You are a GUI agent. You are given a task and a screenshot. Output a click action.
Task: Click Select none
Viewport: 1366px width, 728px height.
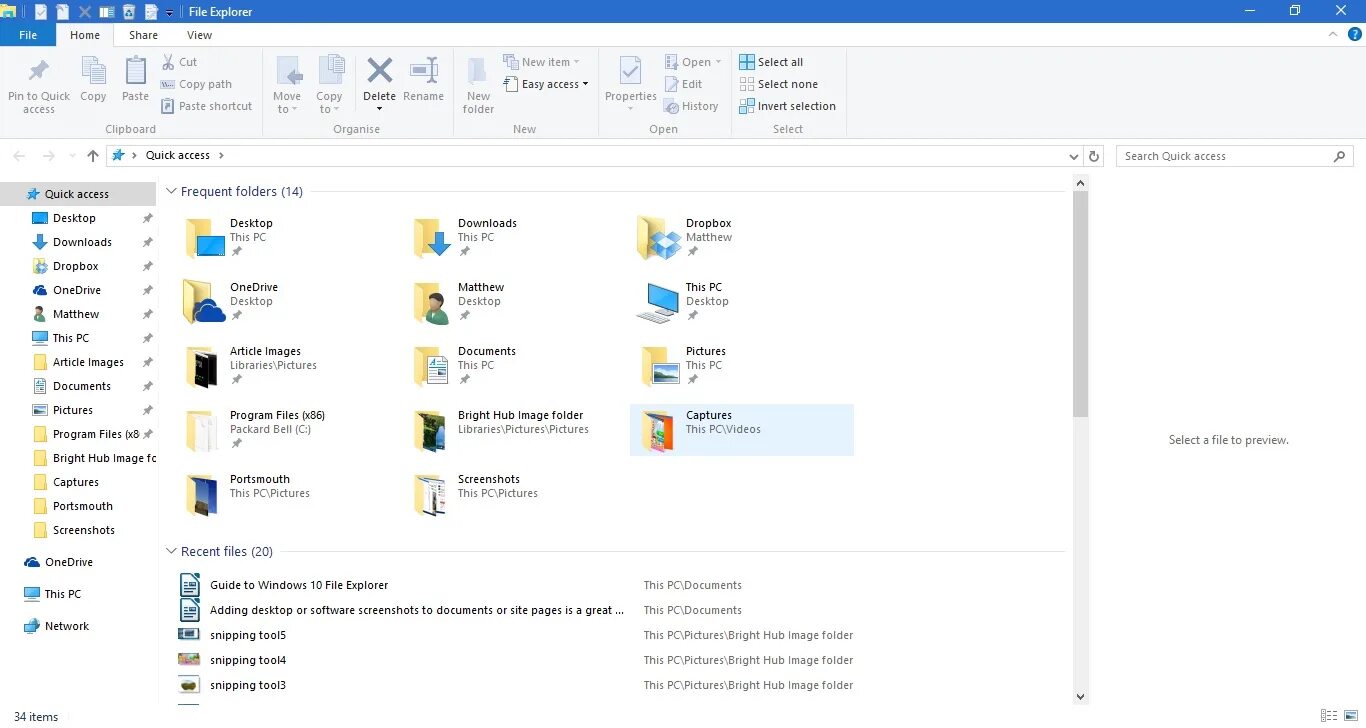(778, 84)
